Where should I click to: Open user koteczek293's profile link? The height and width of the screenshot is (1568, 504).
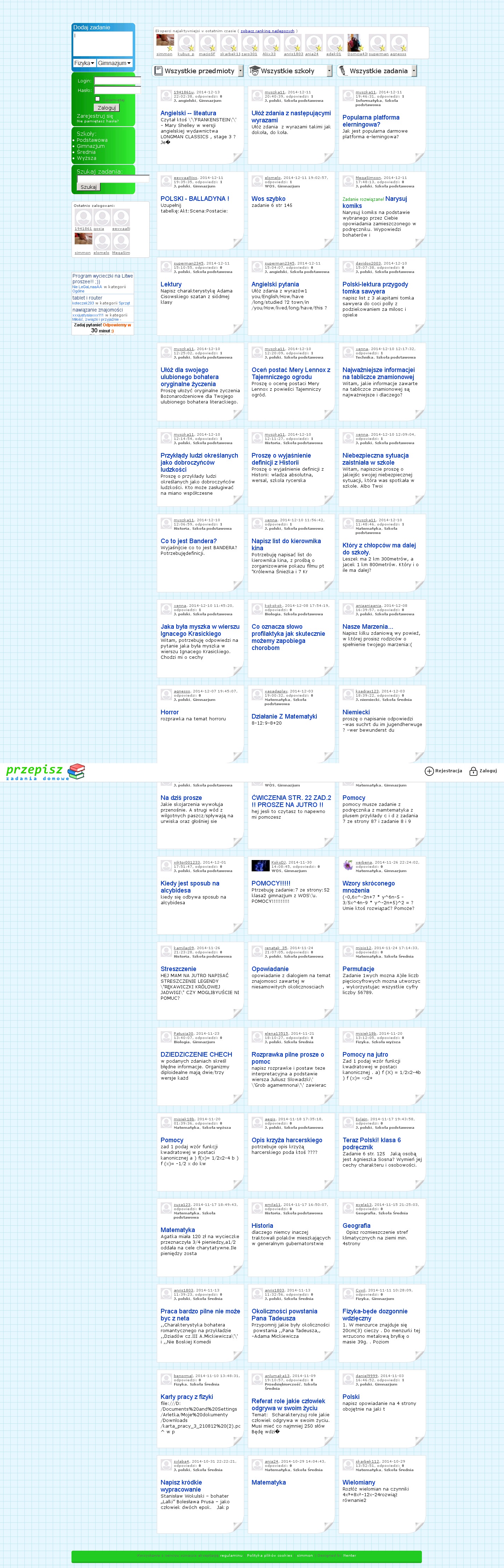point(83,303)
